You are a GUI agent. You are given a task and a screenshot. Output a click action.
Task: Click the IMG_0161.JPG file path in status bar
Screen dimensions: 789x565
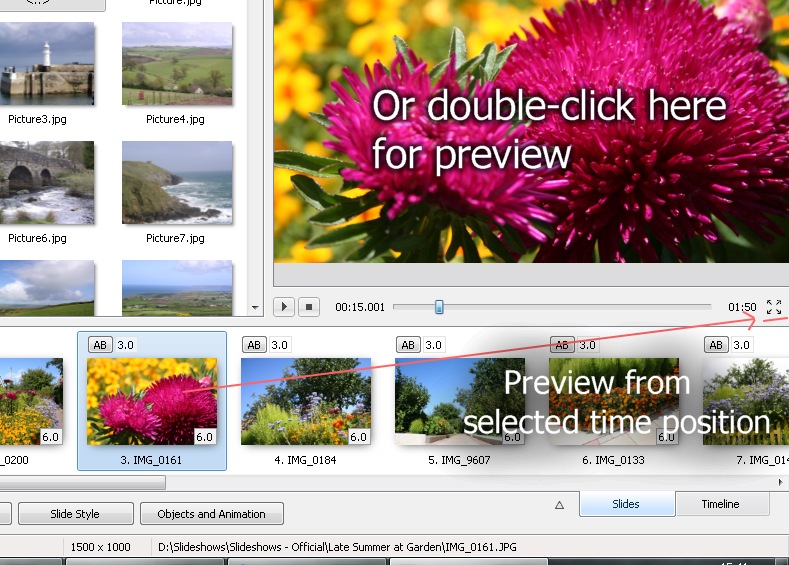(337, 547)
